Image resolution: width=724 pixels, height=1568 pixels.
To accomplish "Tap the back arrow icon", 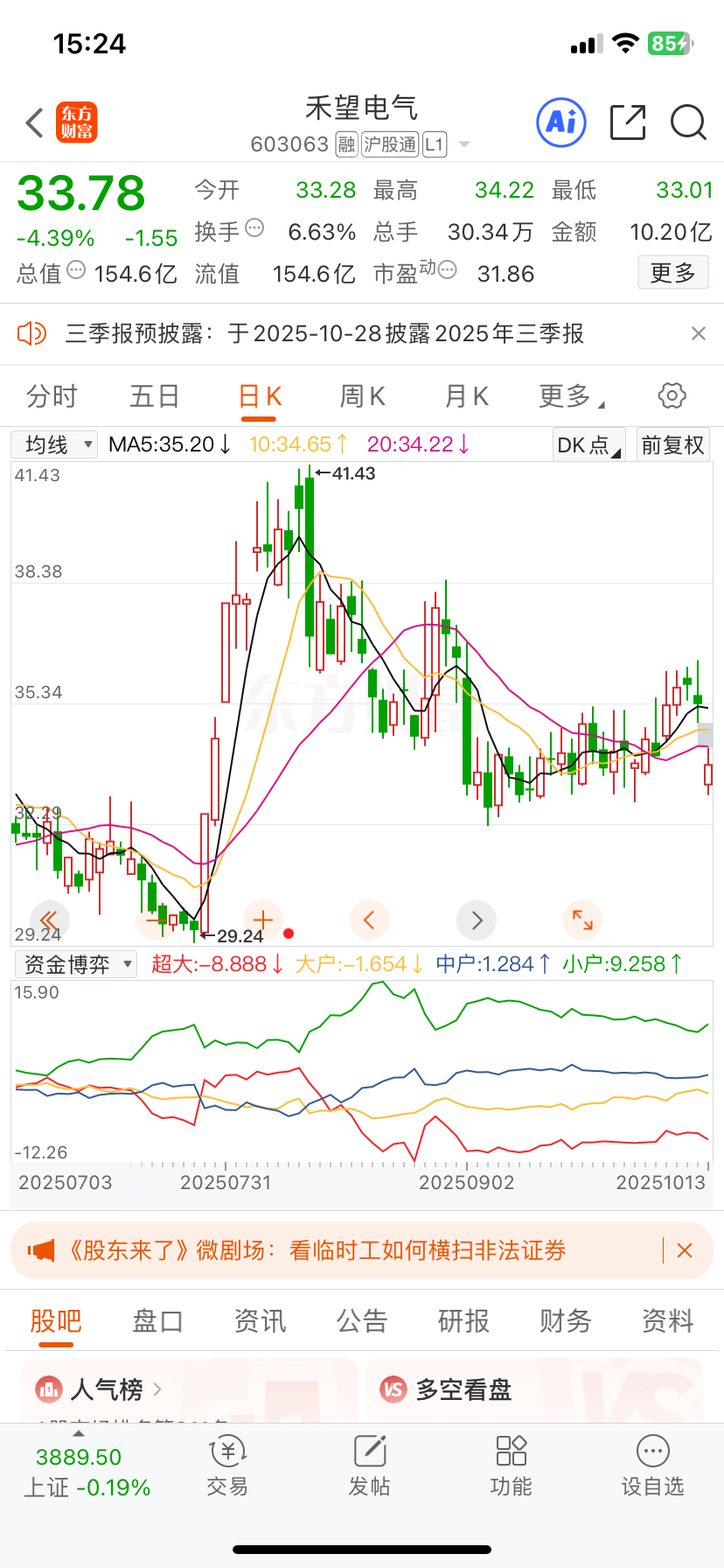I will [x=35, y=122].
